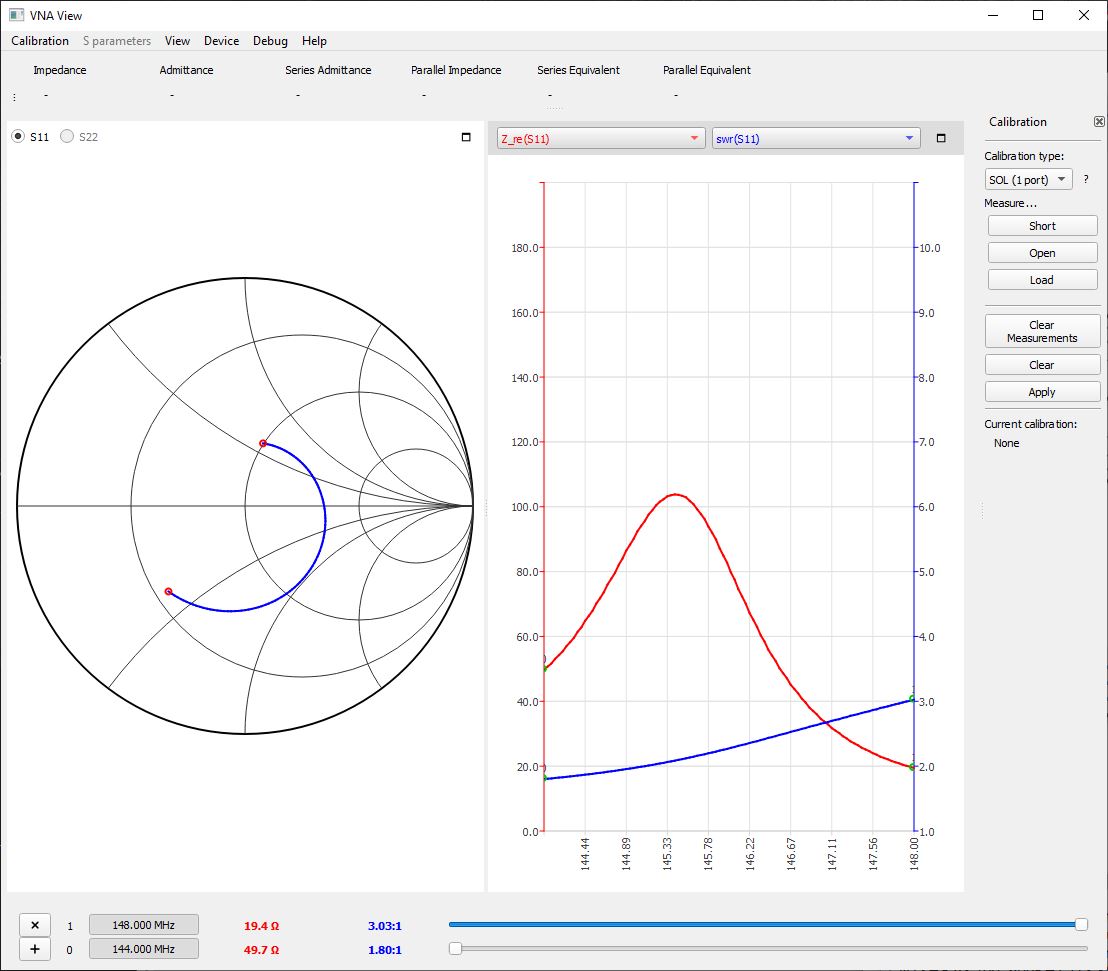Click the 144.000 MHz marker frequency button
The image size is (1108, 971).
pyautogui.click(x=143, y=949)
